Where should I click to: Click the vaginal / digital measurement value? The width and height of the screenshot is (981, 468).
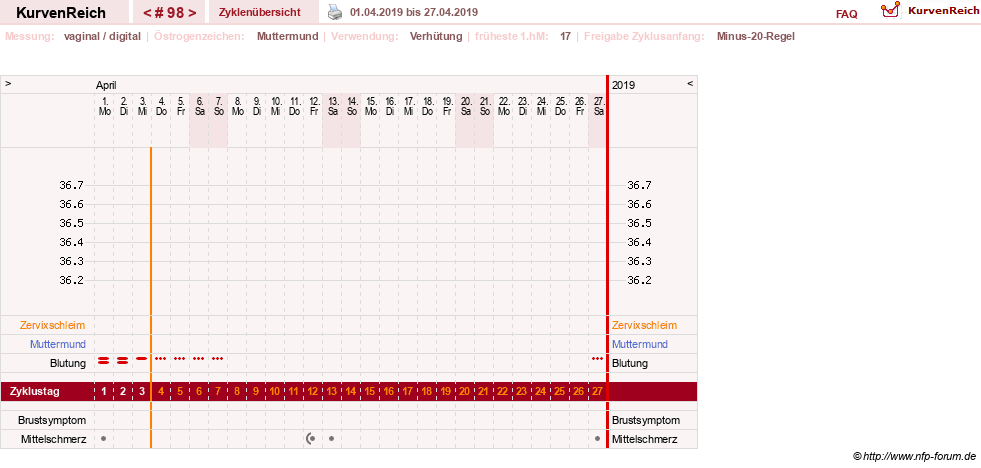tap(102, 36)
